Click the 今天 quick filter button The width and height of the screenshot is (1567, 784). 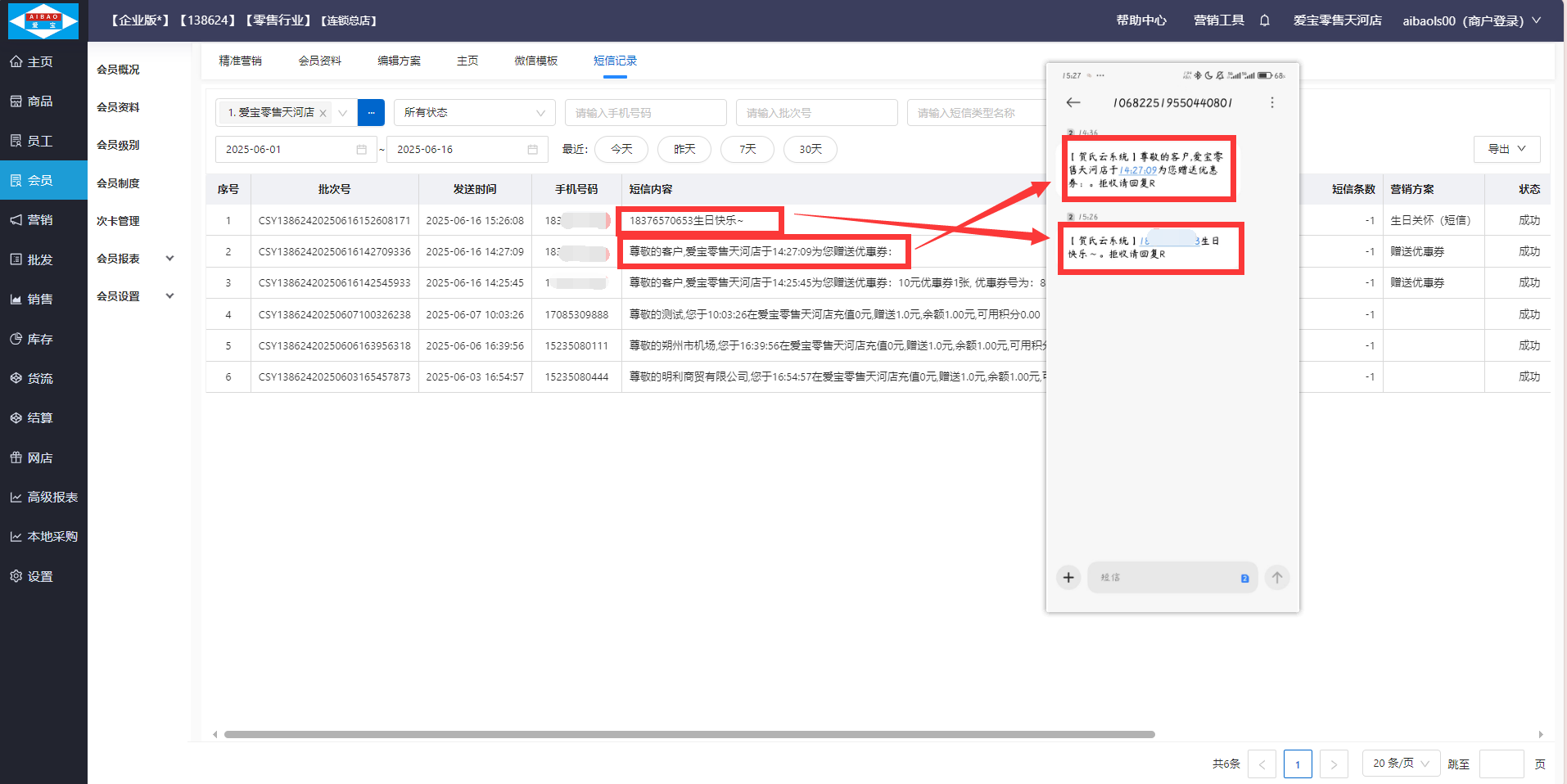(x=621, y=149)
